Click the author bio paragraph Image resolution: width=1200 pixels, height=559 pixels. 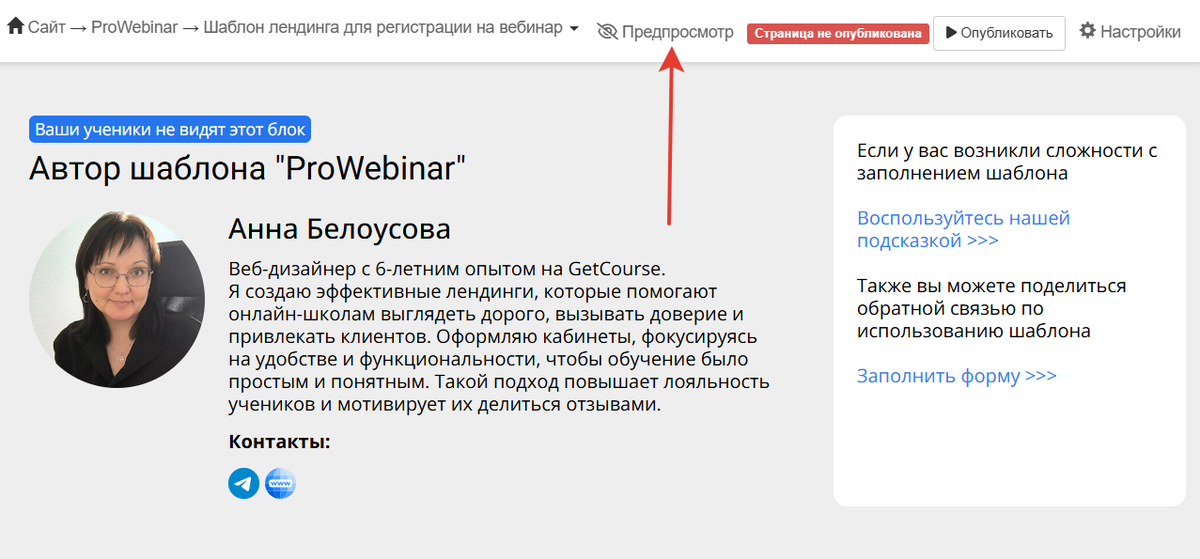[499, 337]
